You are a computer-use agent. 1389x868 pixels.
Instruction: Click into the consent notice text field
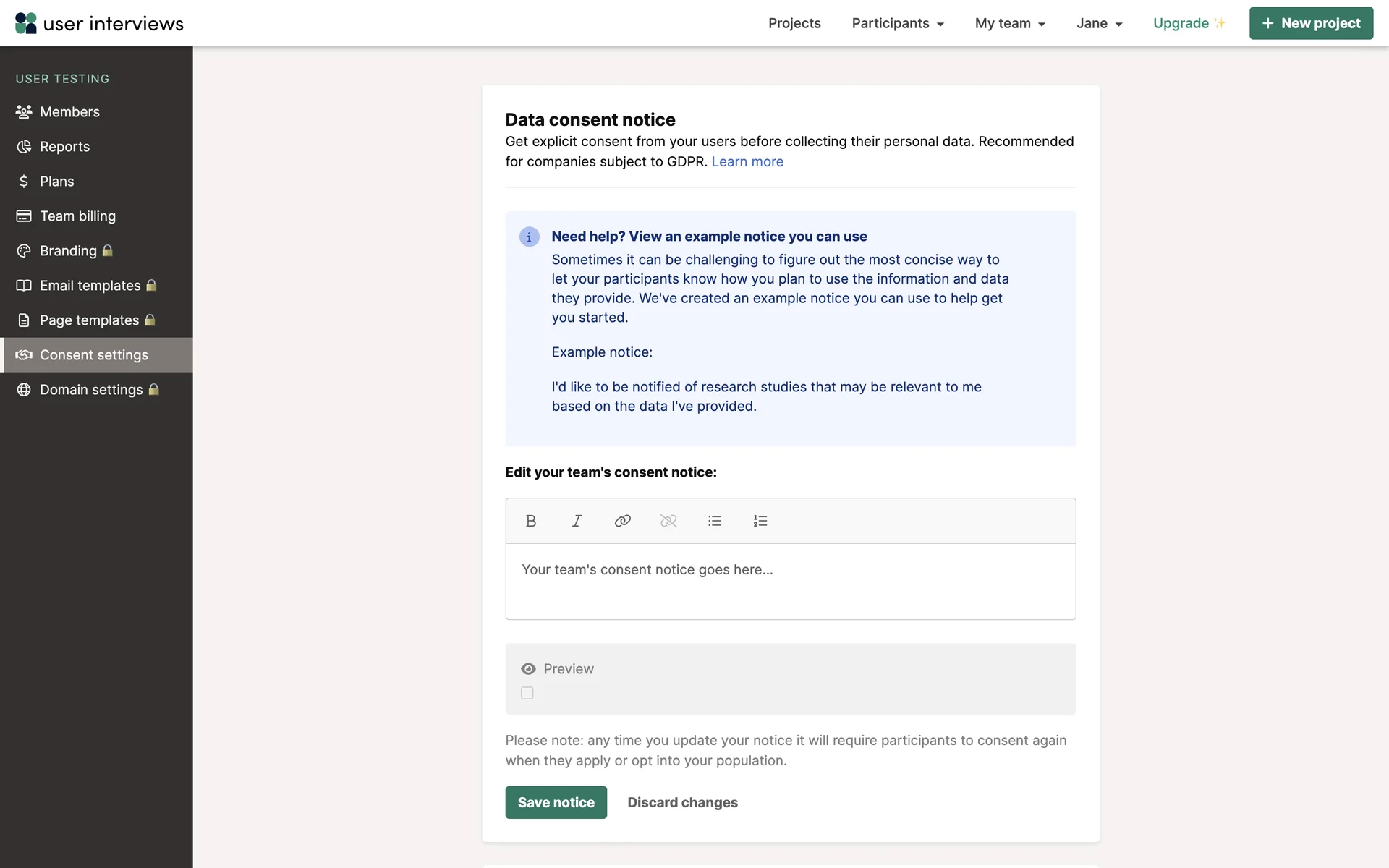click(x=790, y=581)
